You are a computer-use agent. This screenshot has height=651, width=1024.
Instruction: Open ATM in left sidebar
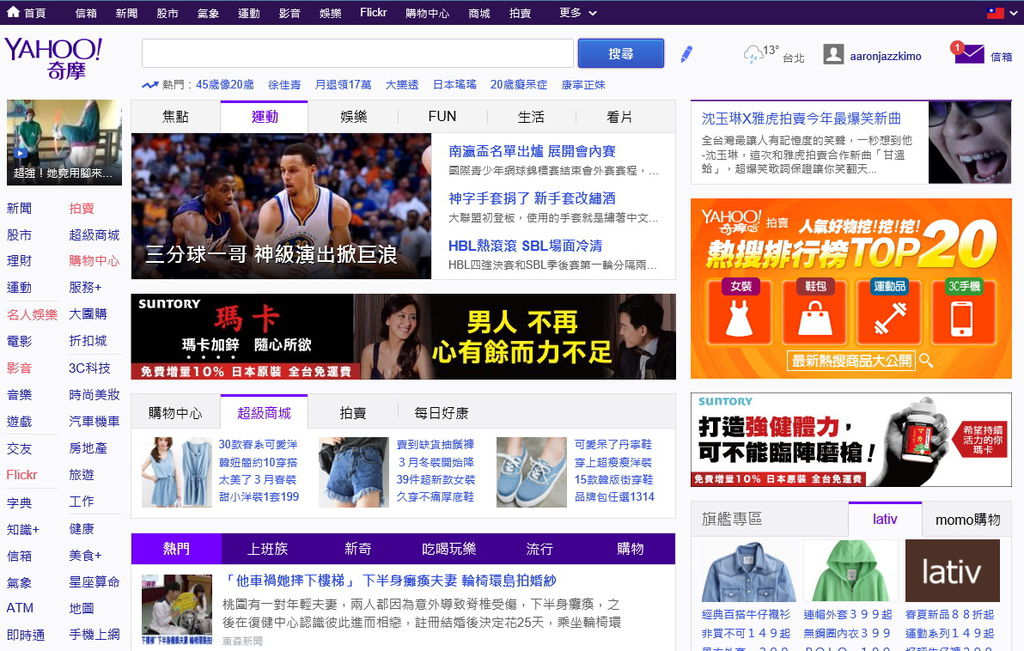[x=20, y=608]
